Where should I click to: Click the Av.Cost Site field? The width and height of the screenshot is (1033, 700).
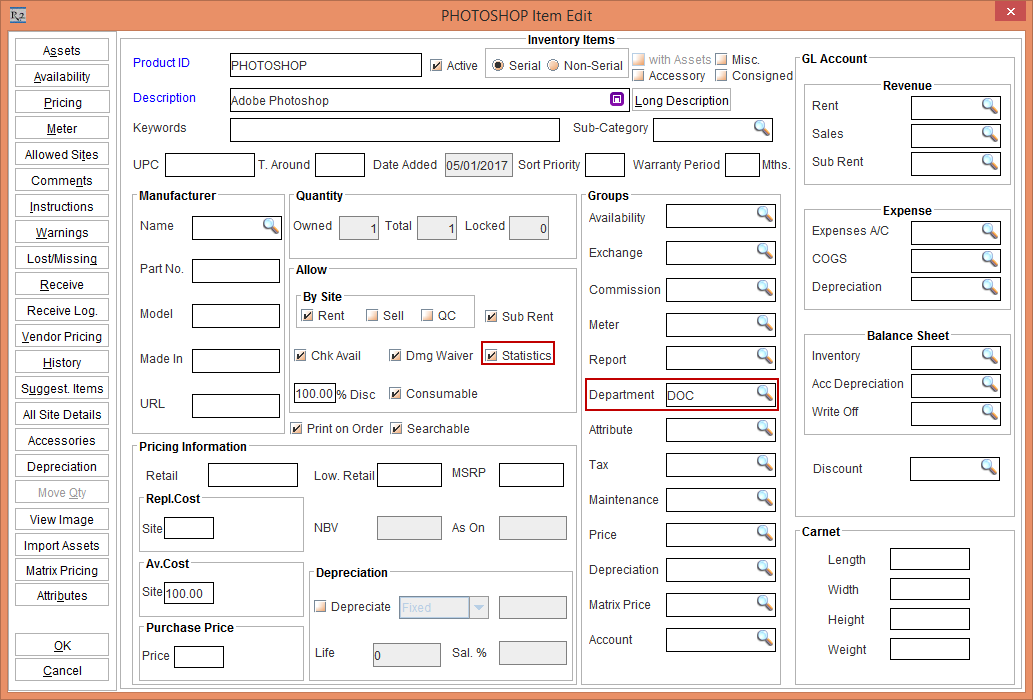tap(188, 593)
